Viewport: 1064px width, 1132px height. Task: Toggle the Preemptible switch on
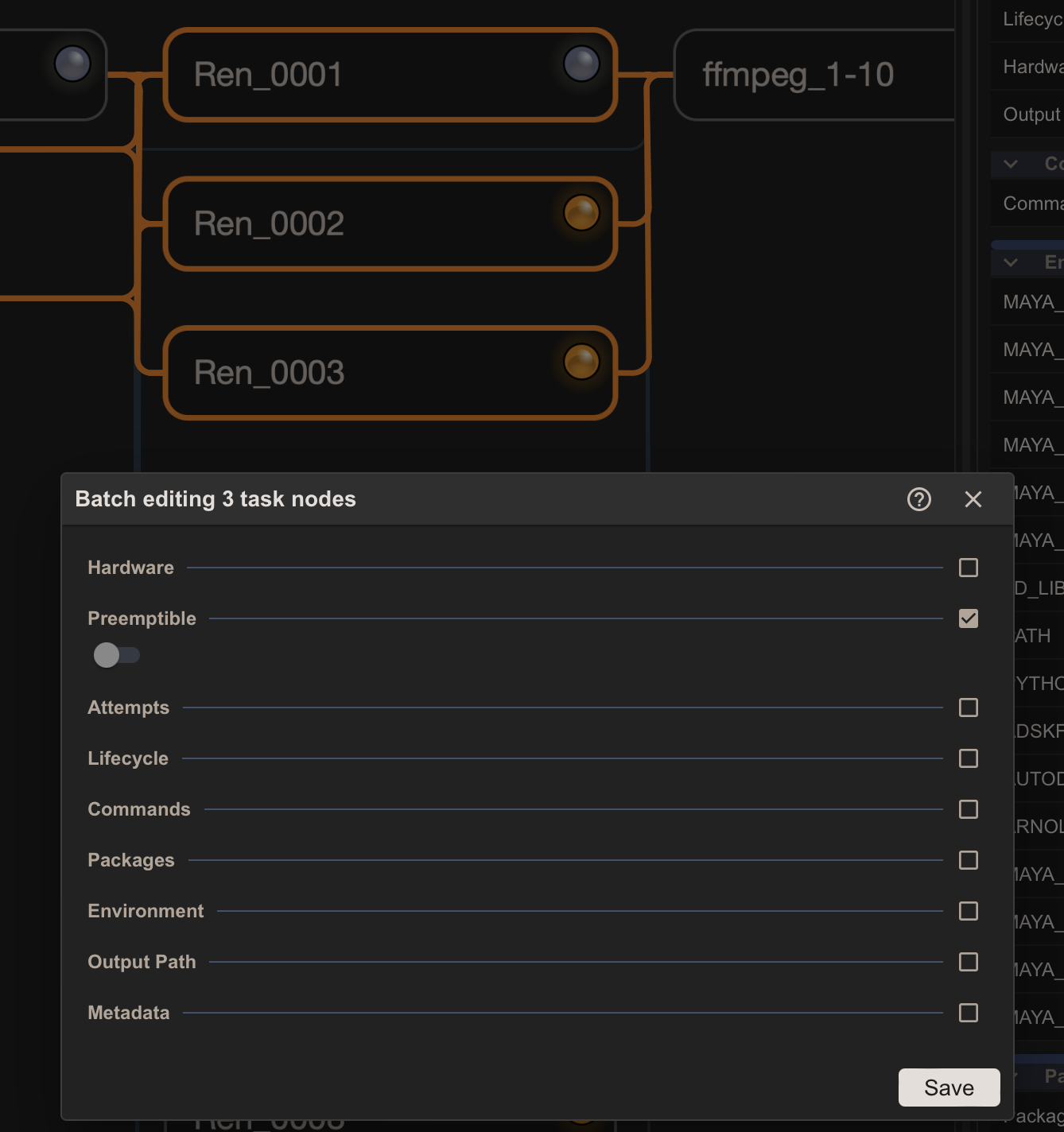coord(117,655)
